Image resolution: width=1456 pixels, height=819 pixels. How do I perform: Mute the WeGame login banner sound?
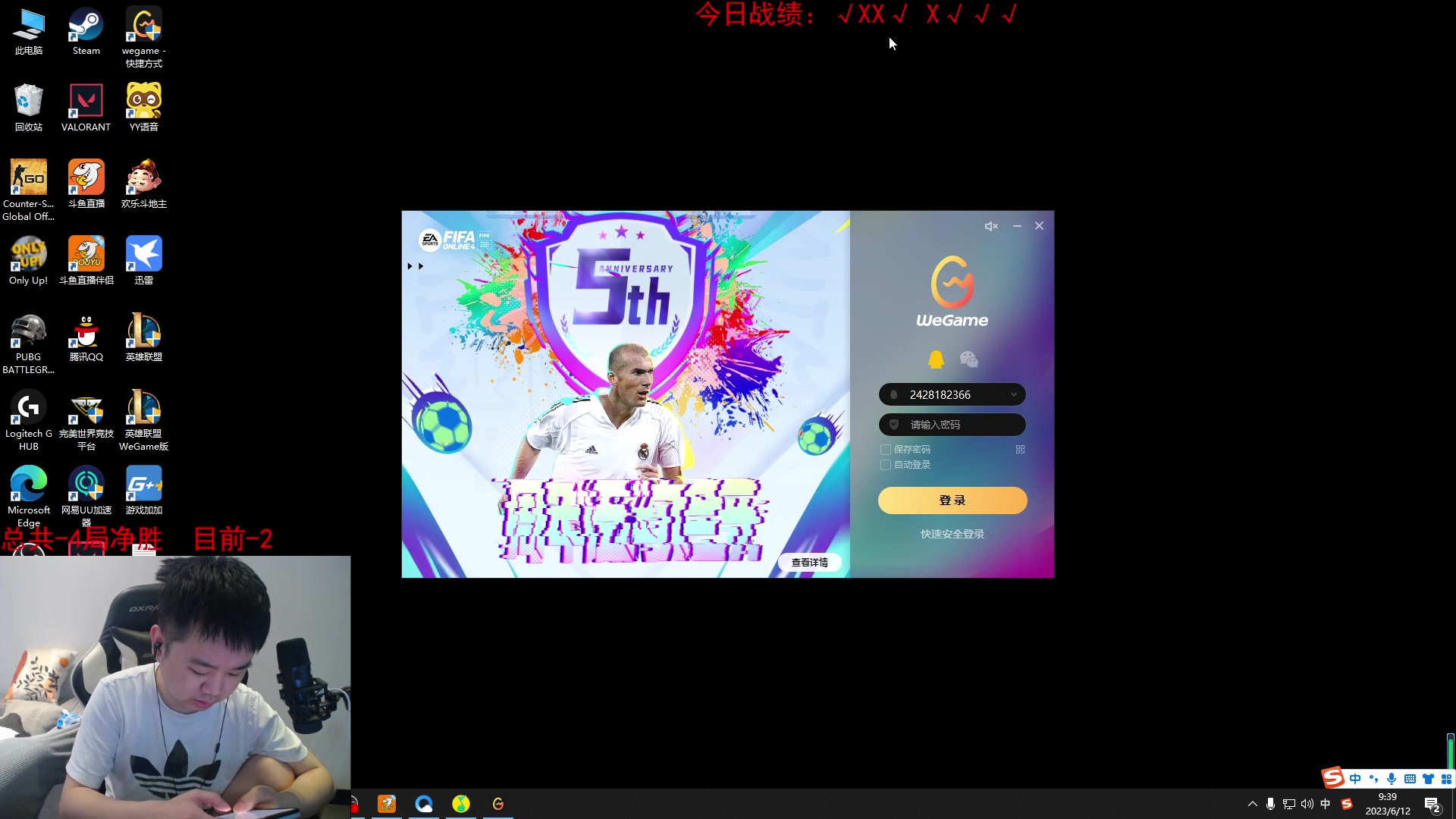point(991,226)
